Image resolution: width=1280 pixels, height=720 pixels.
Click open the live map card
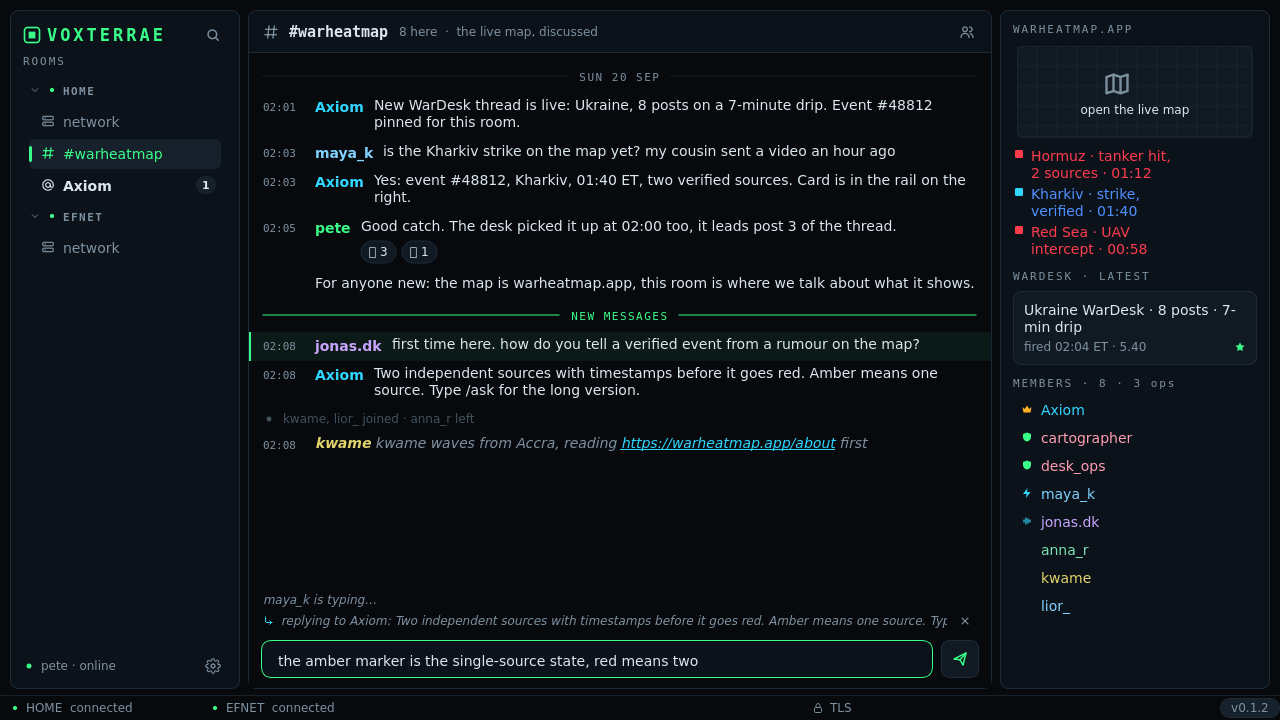pos(1135,92)
